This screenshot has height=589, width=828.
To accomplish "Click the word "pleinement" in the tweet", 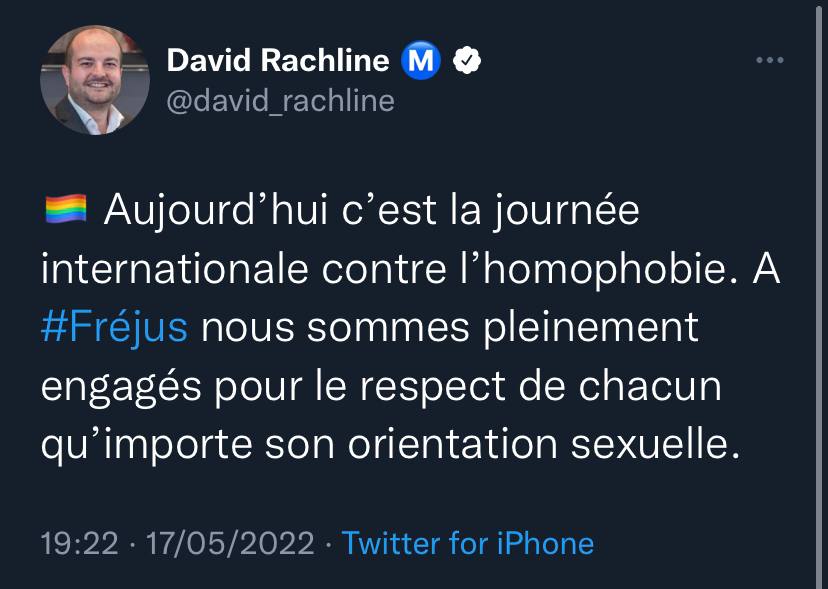I will [x=590, y=328].
